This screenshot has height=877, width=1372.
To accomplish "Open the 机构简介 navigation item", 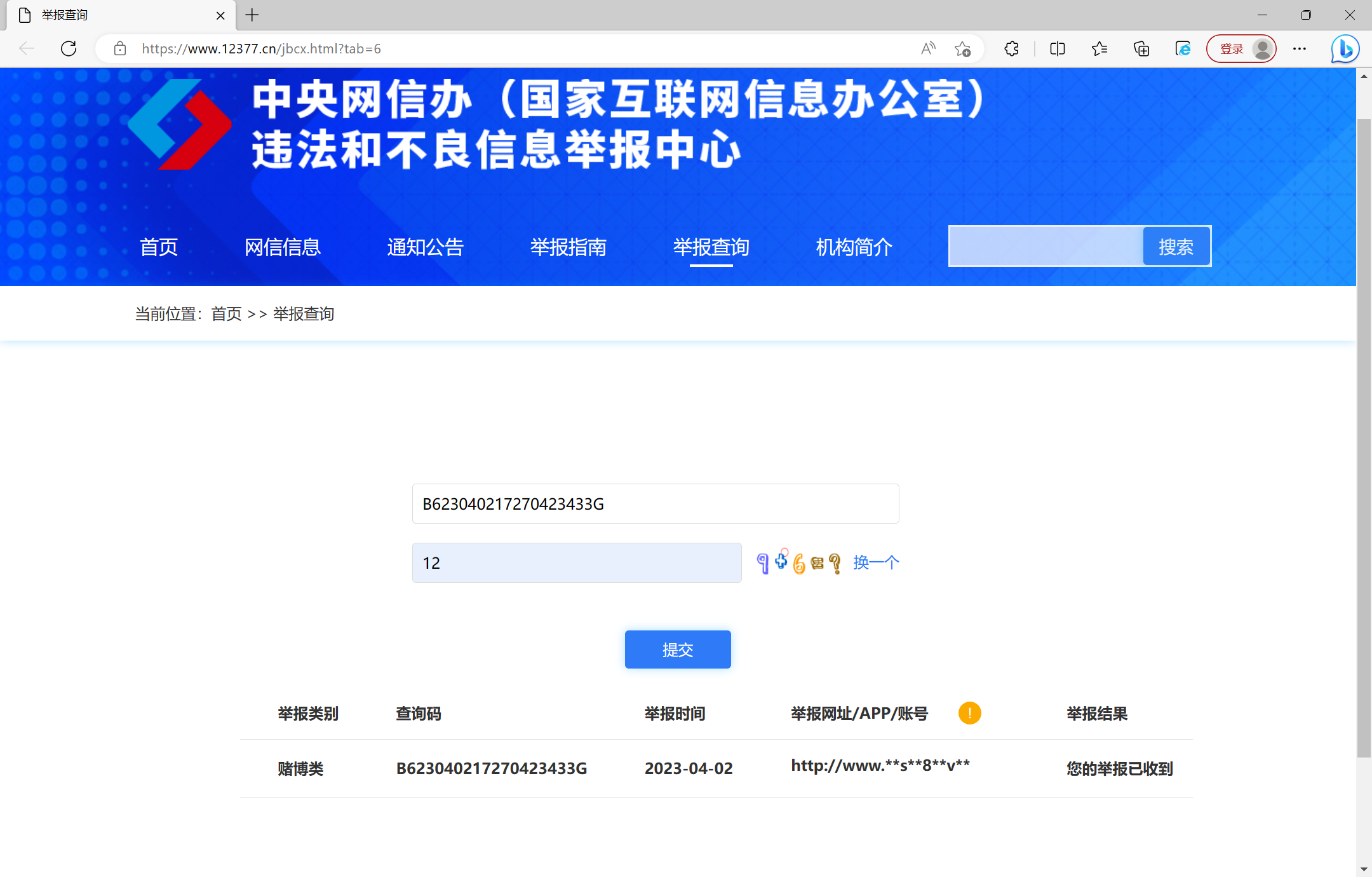I will (853, 247).
